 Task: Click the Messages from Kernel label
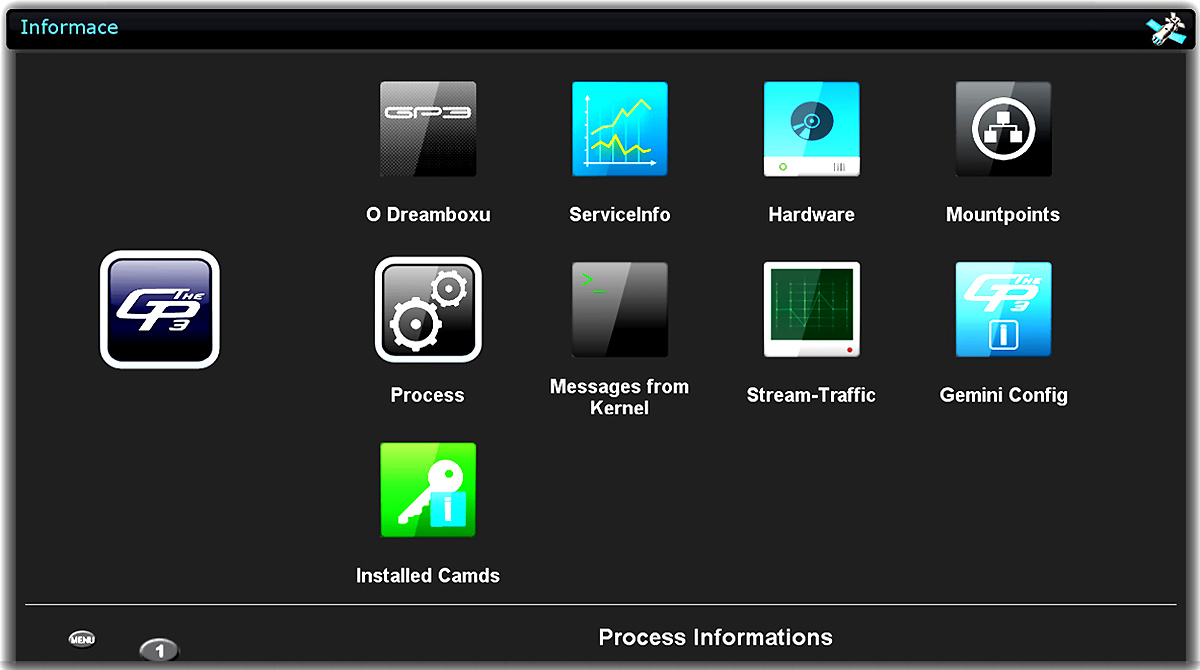click(620, 397)
